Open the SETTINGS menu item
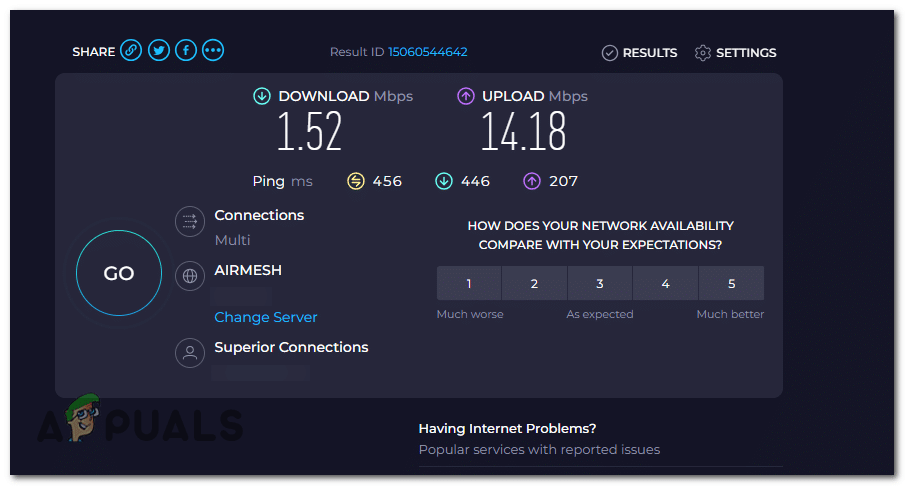 point(746,53)
